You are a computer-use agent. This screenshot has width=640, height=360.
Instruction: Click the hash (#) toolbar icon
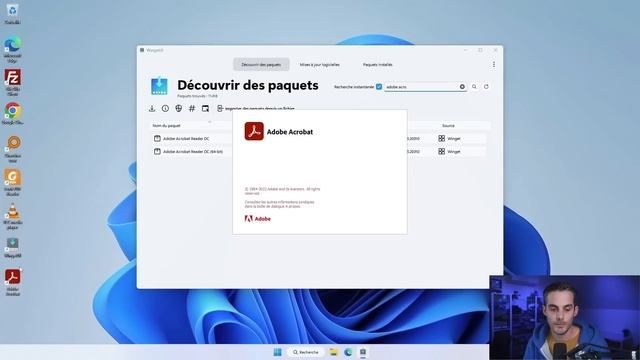tap(192, 109)
